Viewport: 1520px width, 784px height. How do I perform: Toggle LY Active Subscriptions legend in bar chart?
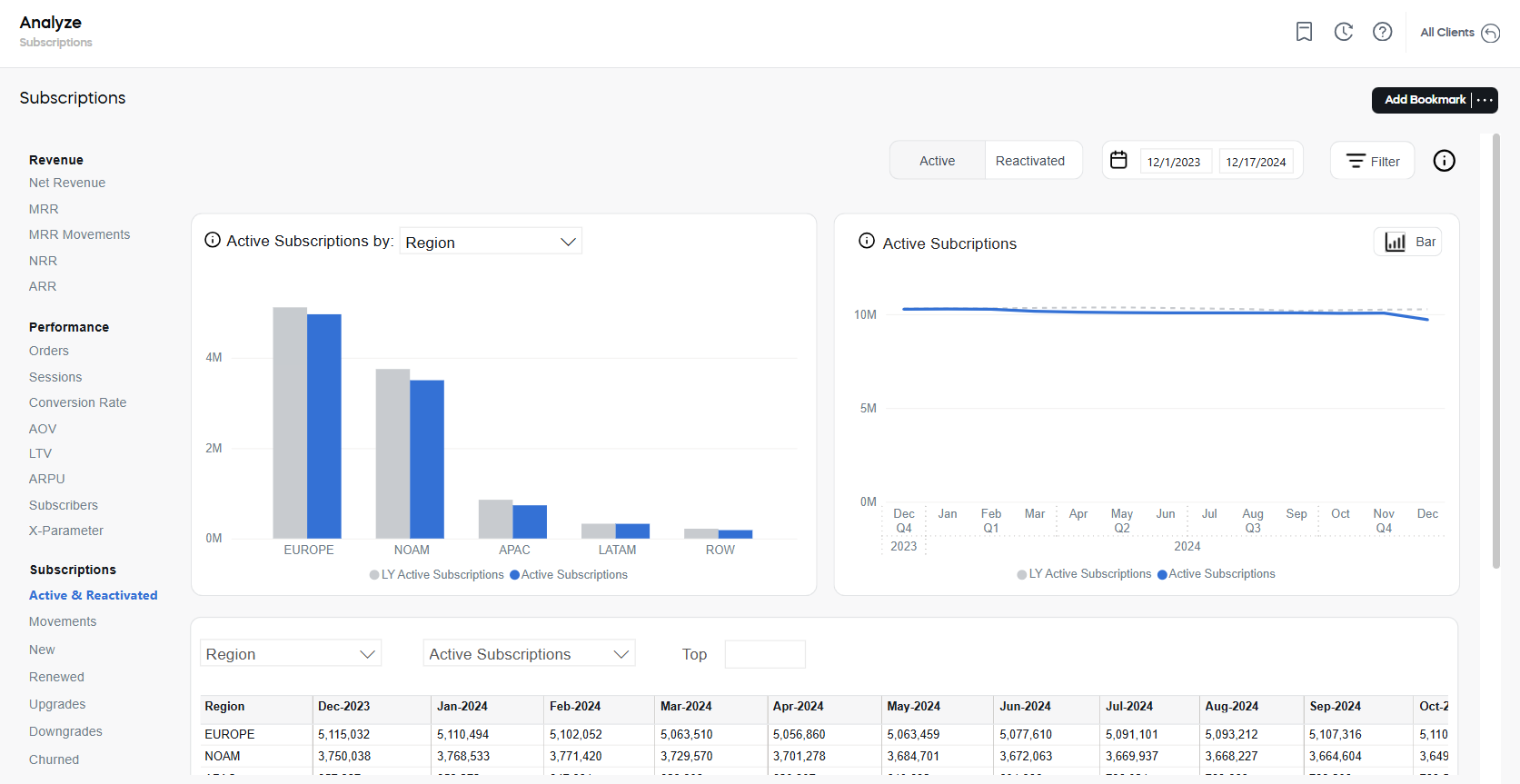point(437,575)
